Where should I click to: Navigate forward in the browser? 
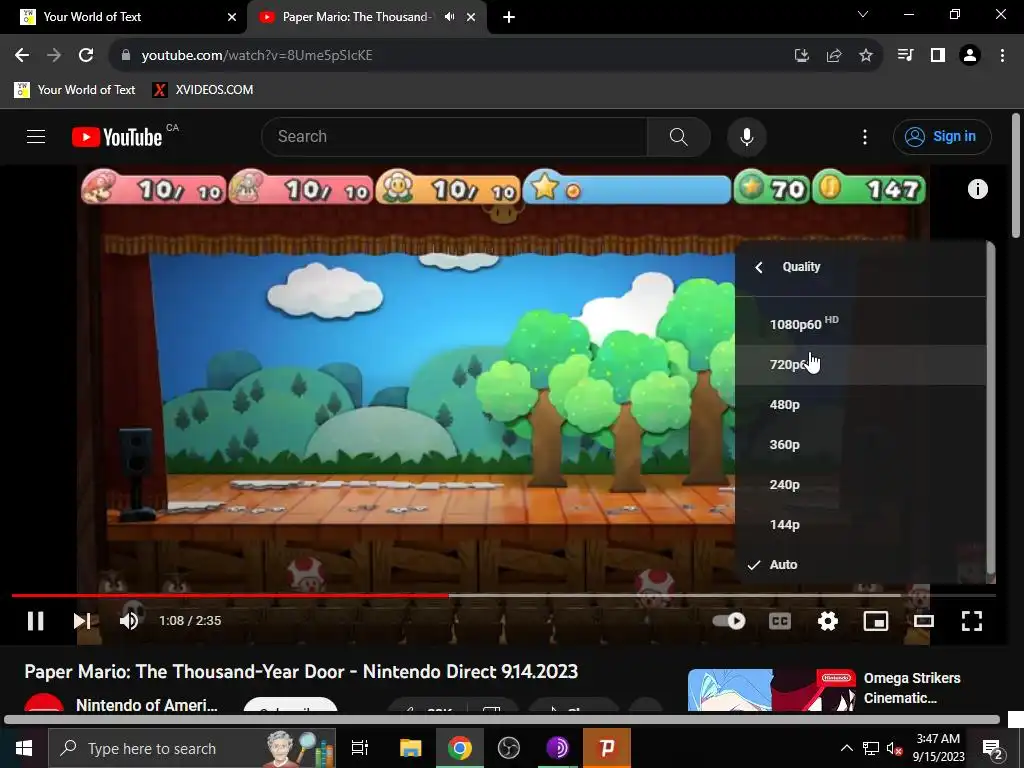(54, 56)
